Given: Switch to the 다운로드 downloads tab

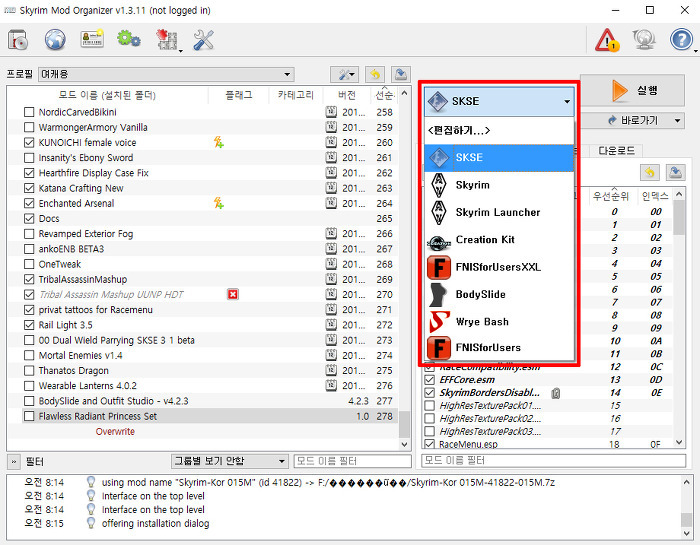Looking at the screenshot, I should 616,150.
